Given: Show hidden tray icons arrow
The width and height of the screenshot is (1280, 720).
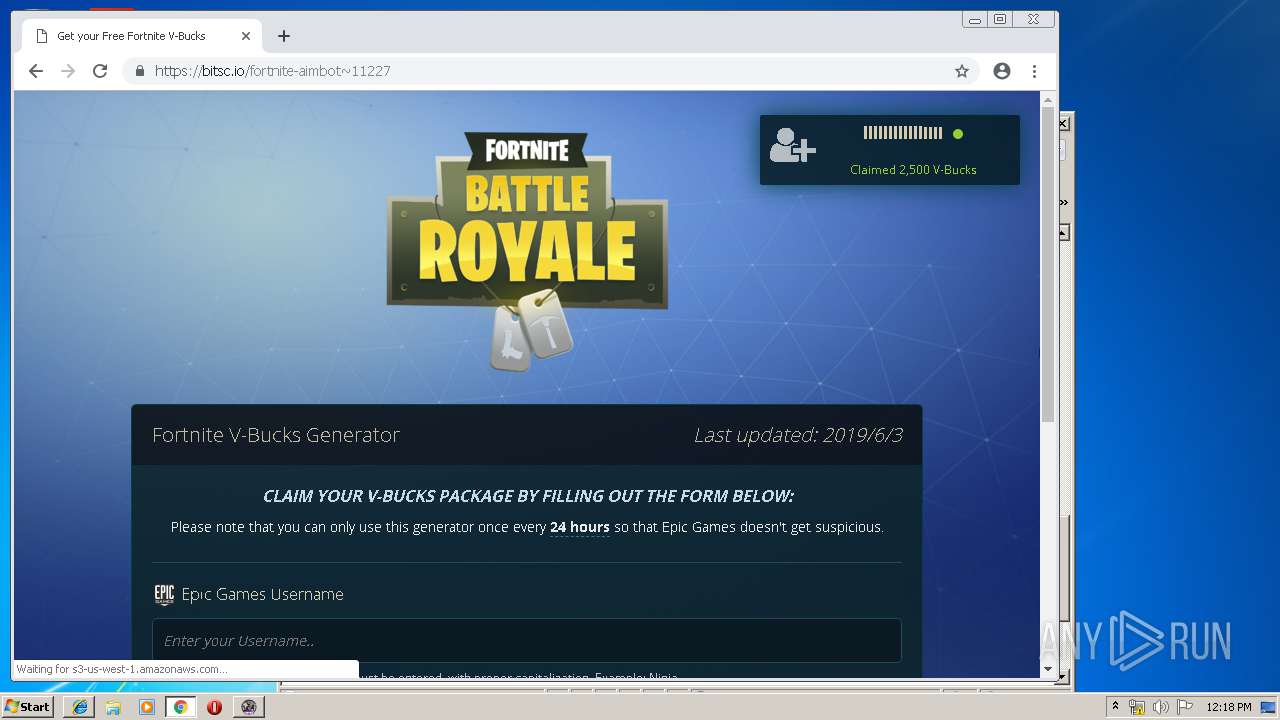Looking at the screenshot, I should coord(1115,707).
